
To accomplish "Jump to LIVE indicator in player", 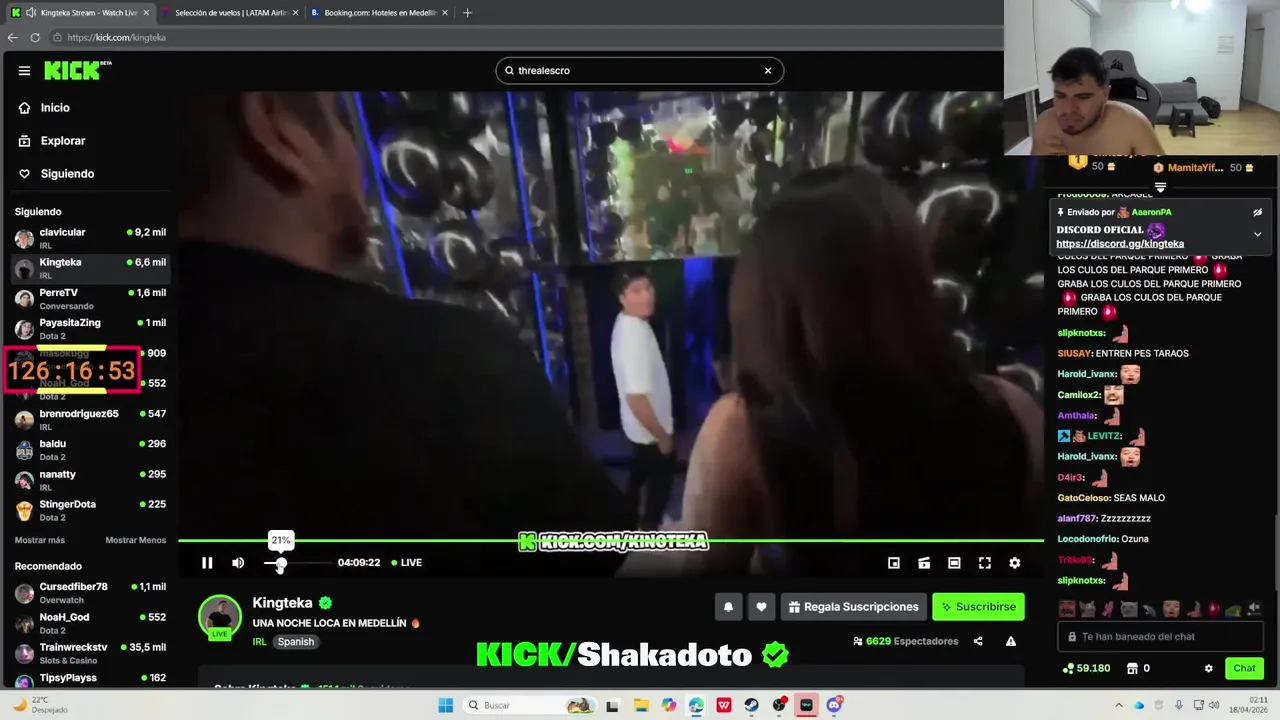I will click(x=407, y=563).
